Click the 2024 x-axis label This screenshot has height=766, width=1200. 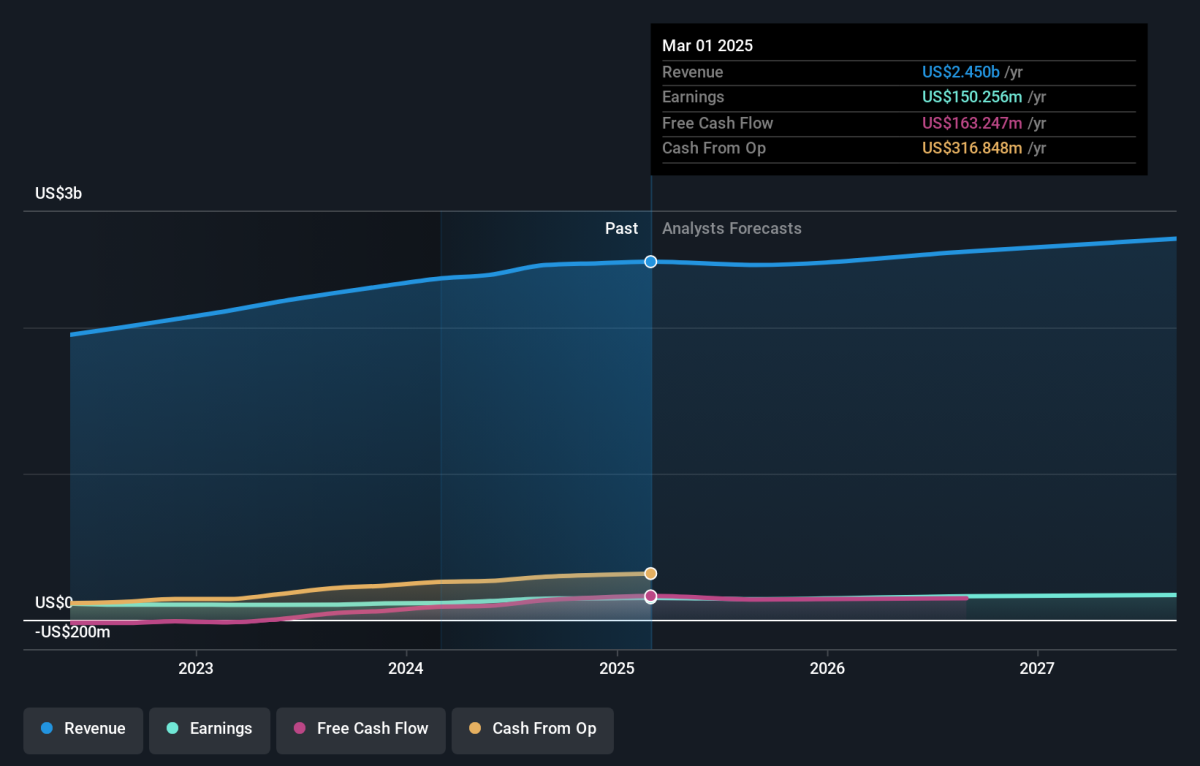[406, 668]
